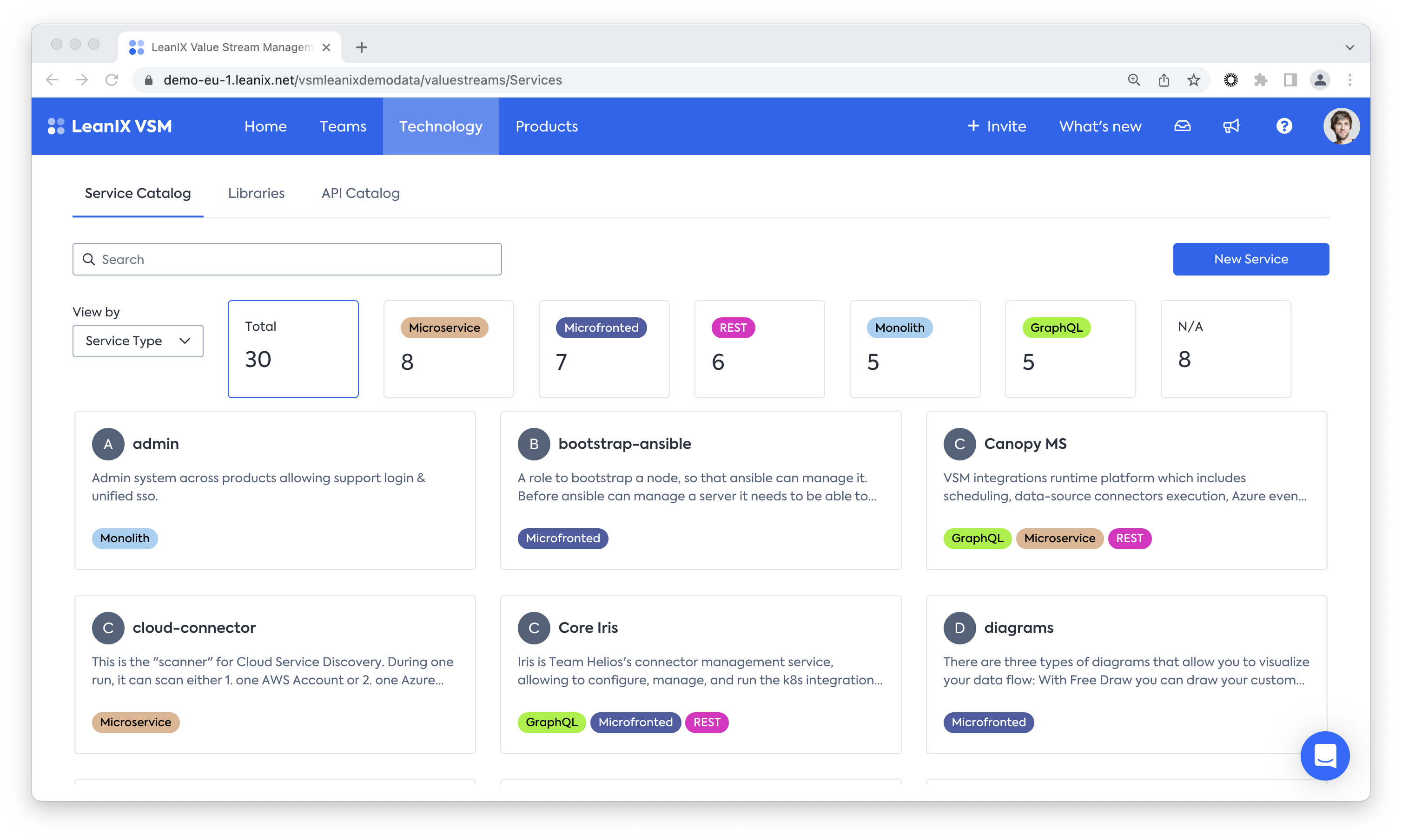Viewport: 1402px width, 840px height.
Task: Open the Service Type dropdown
Action: pyautogui.click(x=138, y=341)
